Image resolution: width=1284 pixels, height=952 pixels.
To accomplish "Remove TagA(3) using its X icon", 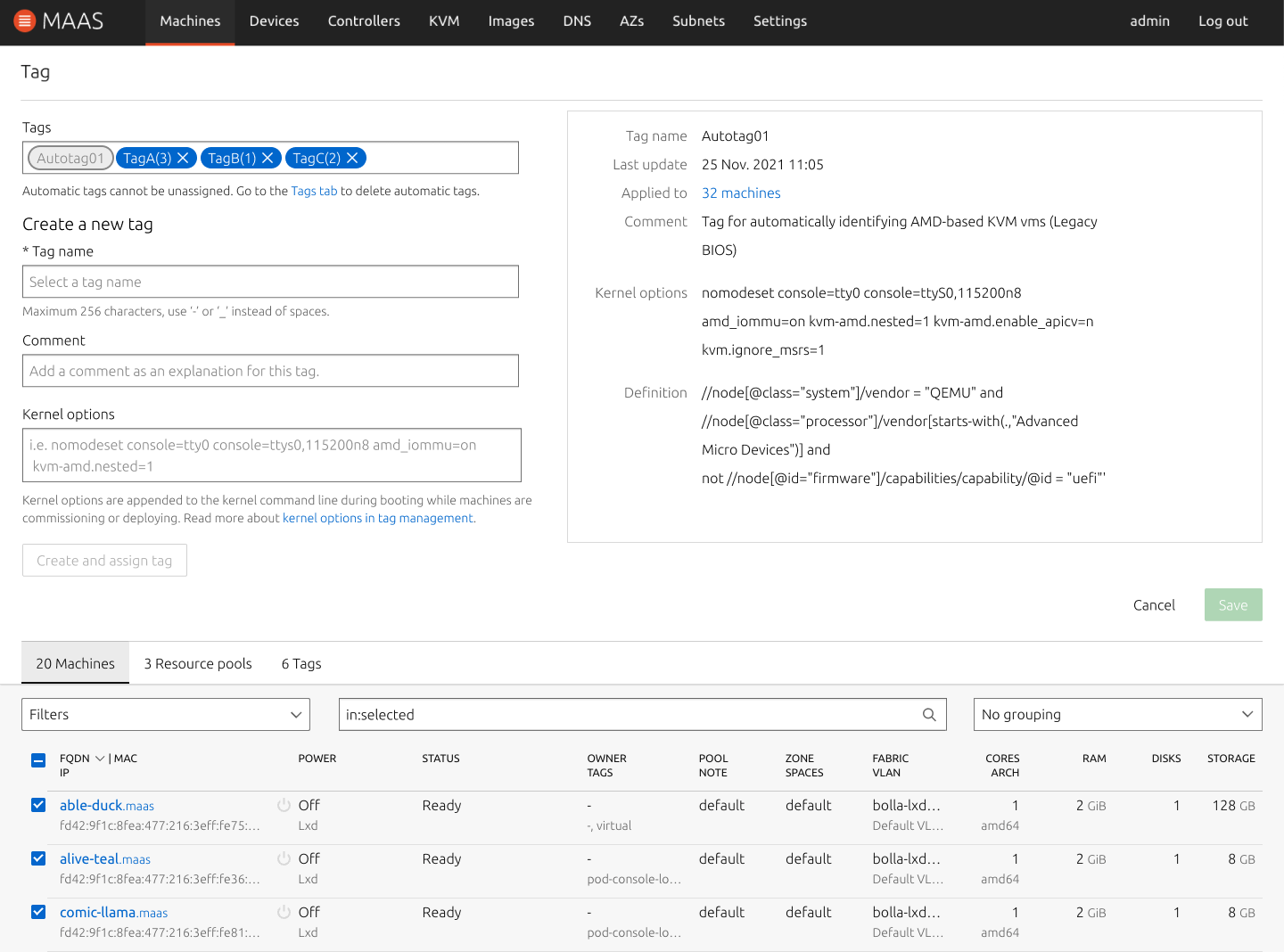I will pyautogui.click(x=183, y=158).
